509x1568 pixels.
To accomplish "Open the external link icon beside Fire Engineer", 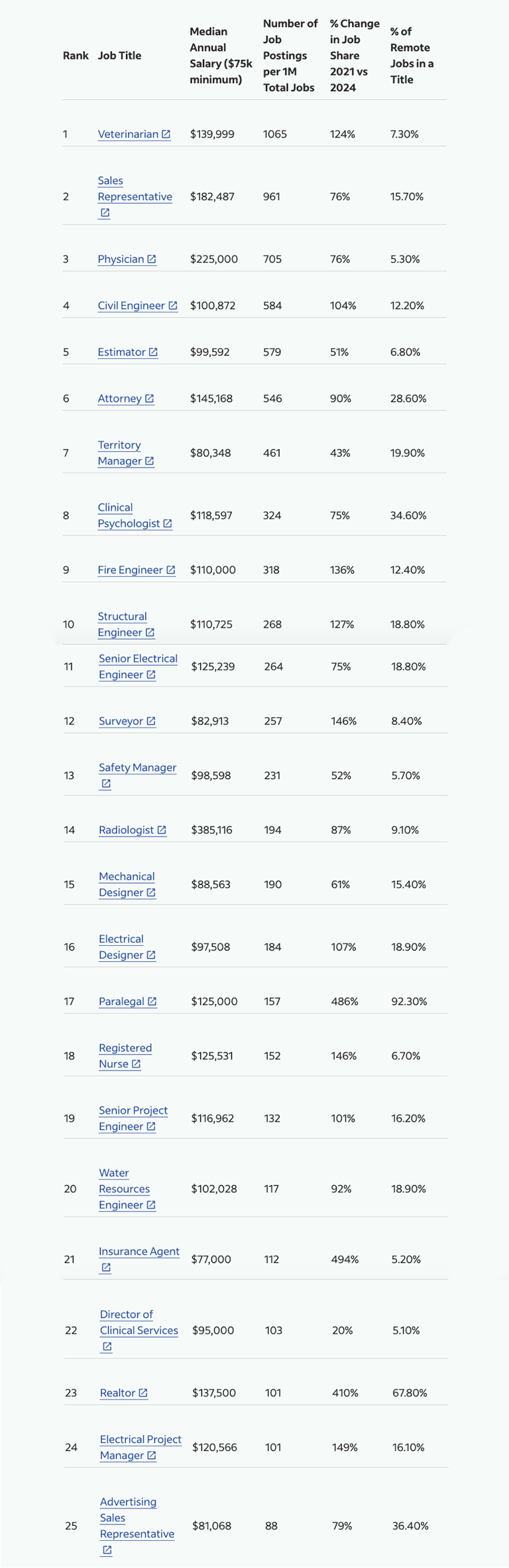I will pos(170,569).
